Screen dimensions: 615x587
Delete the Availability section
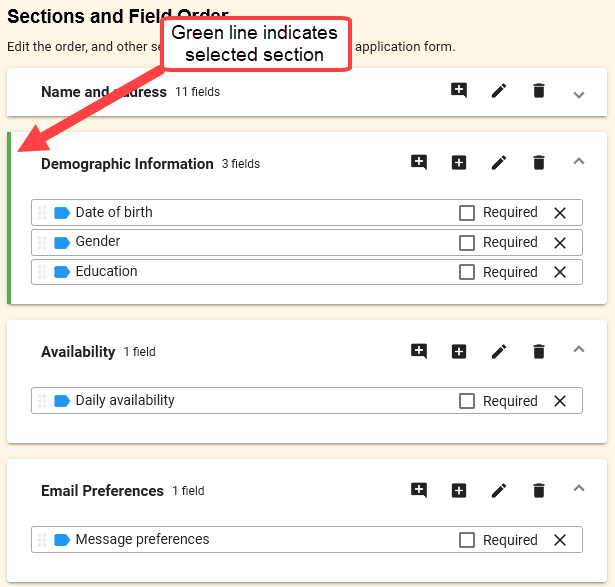pos(539,351)
